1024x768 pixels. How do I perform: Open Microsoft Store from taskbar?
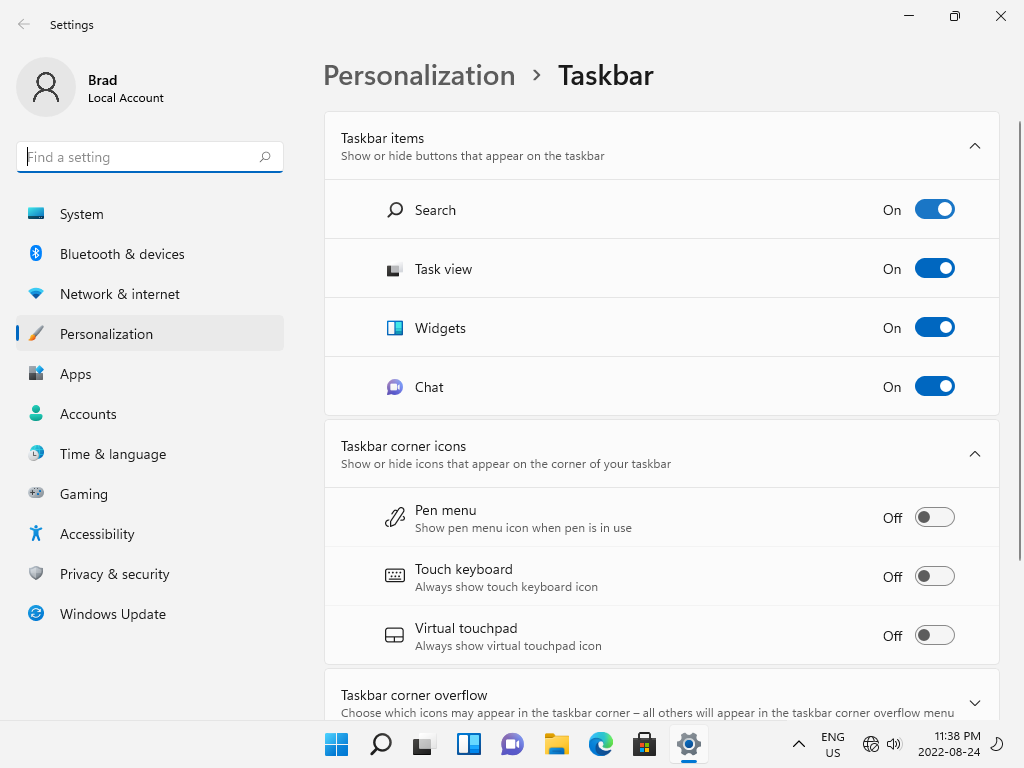[644, 744]
